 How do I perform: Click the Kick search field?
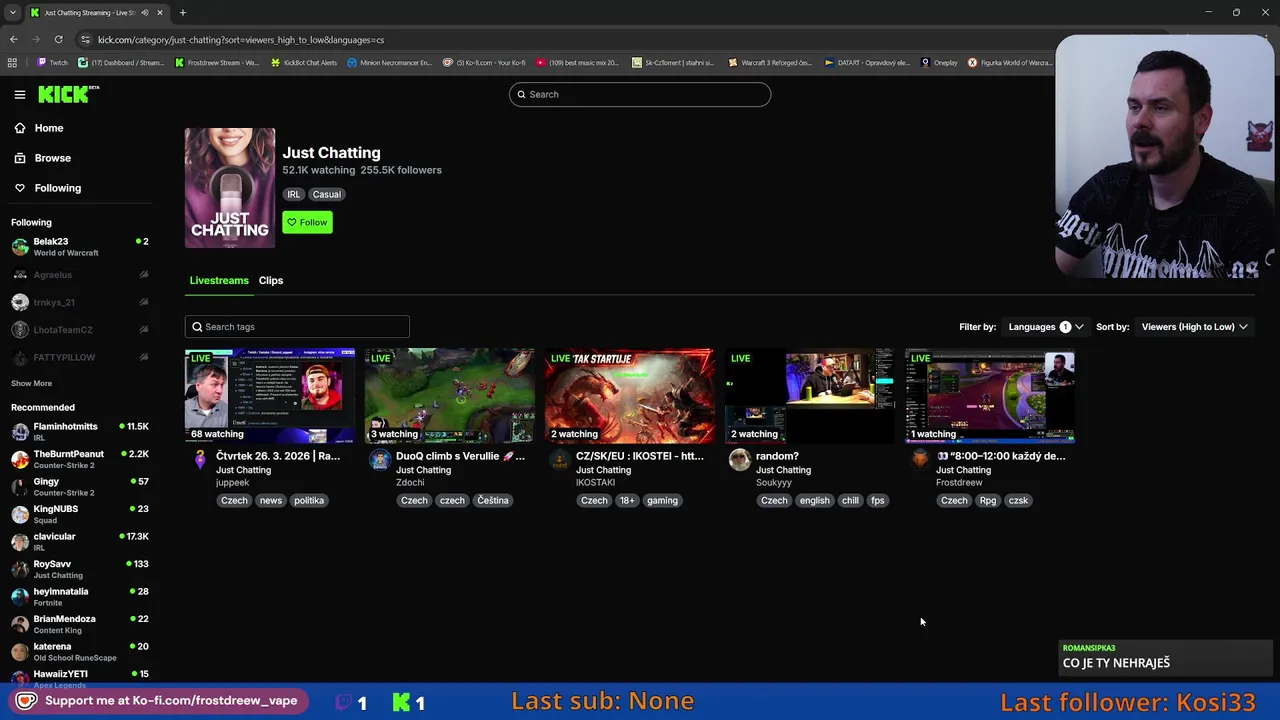pos(640,94)
